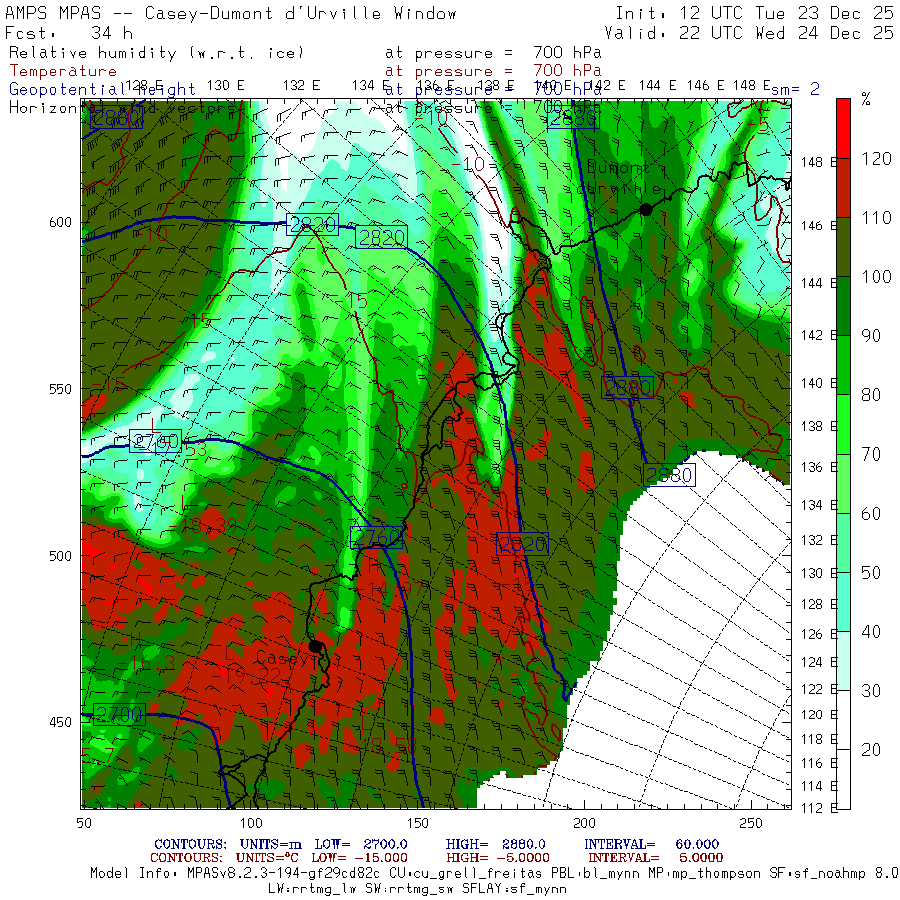The width and height of the screenshot is (900, 900).
Task: Select the olive 100% colorbar segment
Action: pyautogui.click(x=843, y=247)
